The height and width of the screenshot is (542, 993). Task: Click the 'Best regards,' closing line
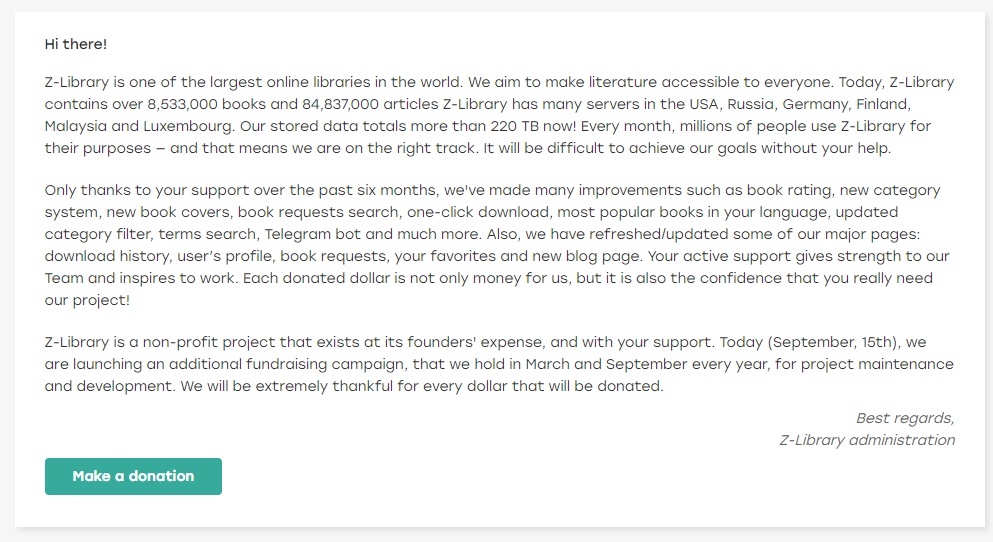(x=905, y=419)
